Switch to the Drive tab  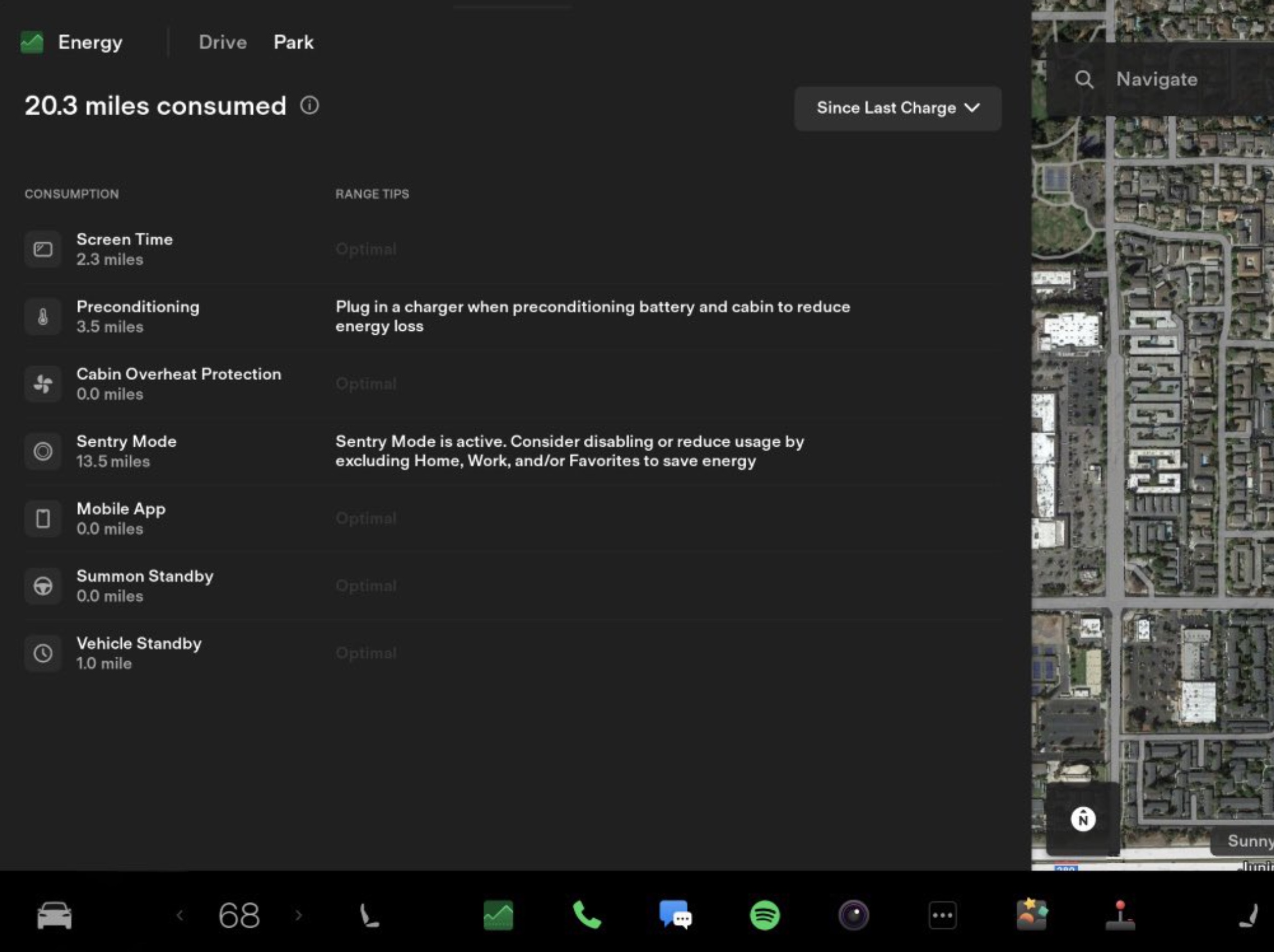coord(223,42)
